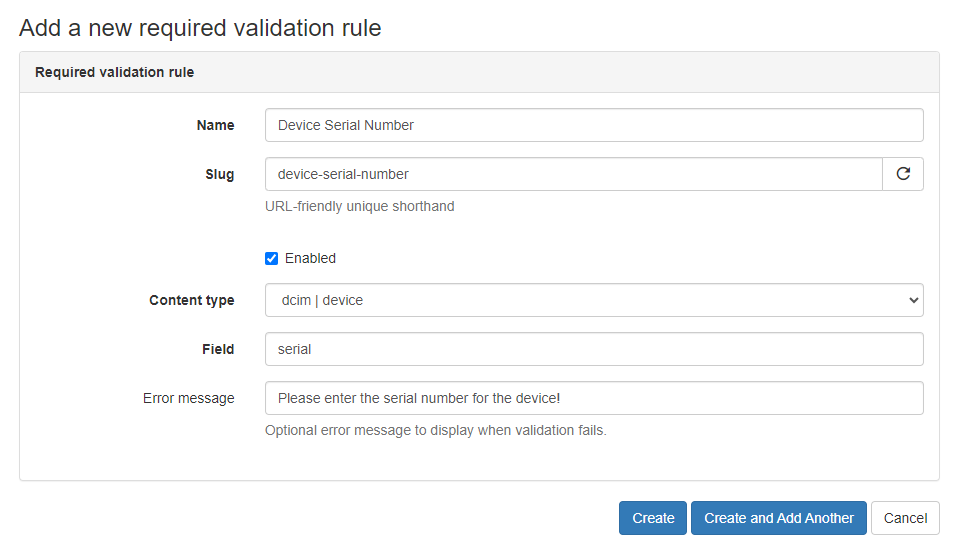
Task: Toggle the Enabled checkbox
Action: pyautogui.click(x=271, y=258)
